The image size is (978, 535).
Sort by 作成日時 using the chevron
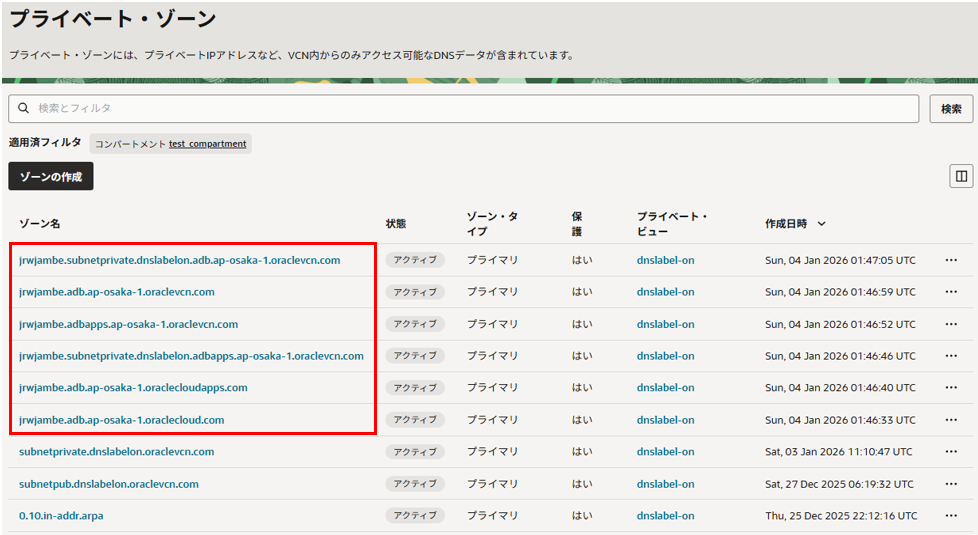click(x=822, y=224)
